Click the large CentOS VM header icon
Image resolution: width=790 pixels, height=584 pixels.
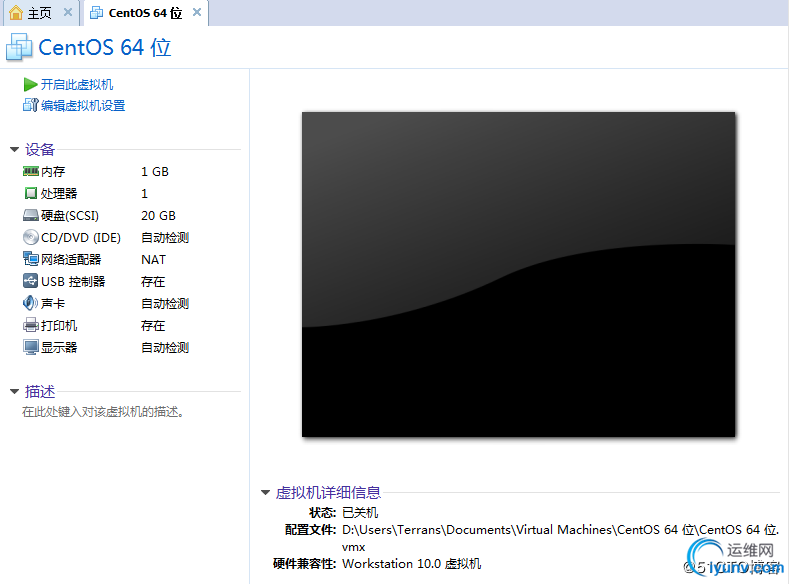19,47
